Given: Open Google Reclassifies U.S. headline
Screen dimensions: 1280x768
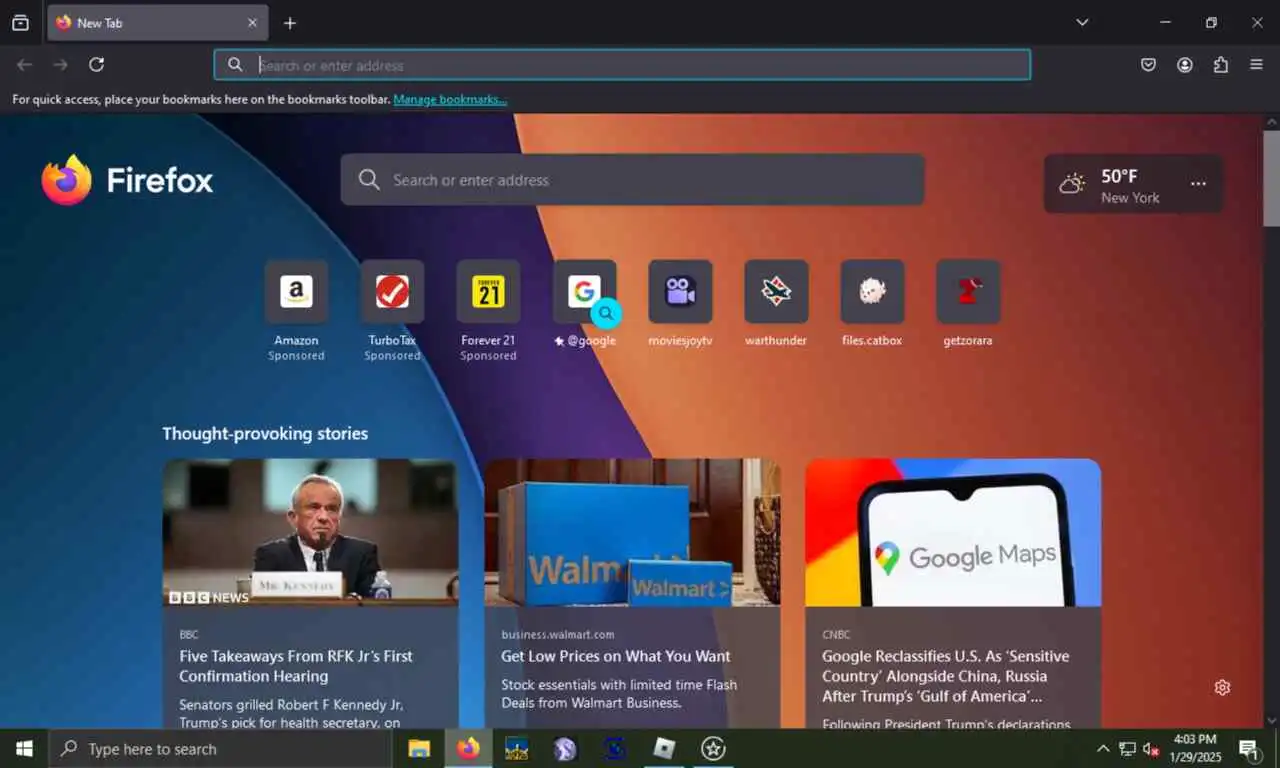Looking at the screenshot, I should click(946, 676).
